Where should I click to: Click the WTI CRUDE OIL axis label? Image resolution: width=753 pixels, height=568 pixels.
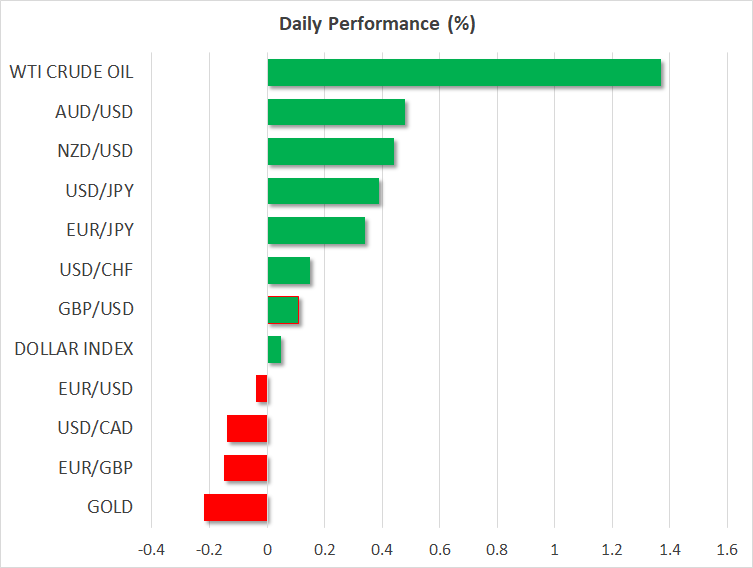tap(71, 73)
